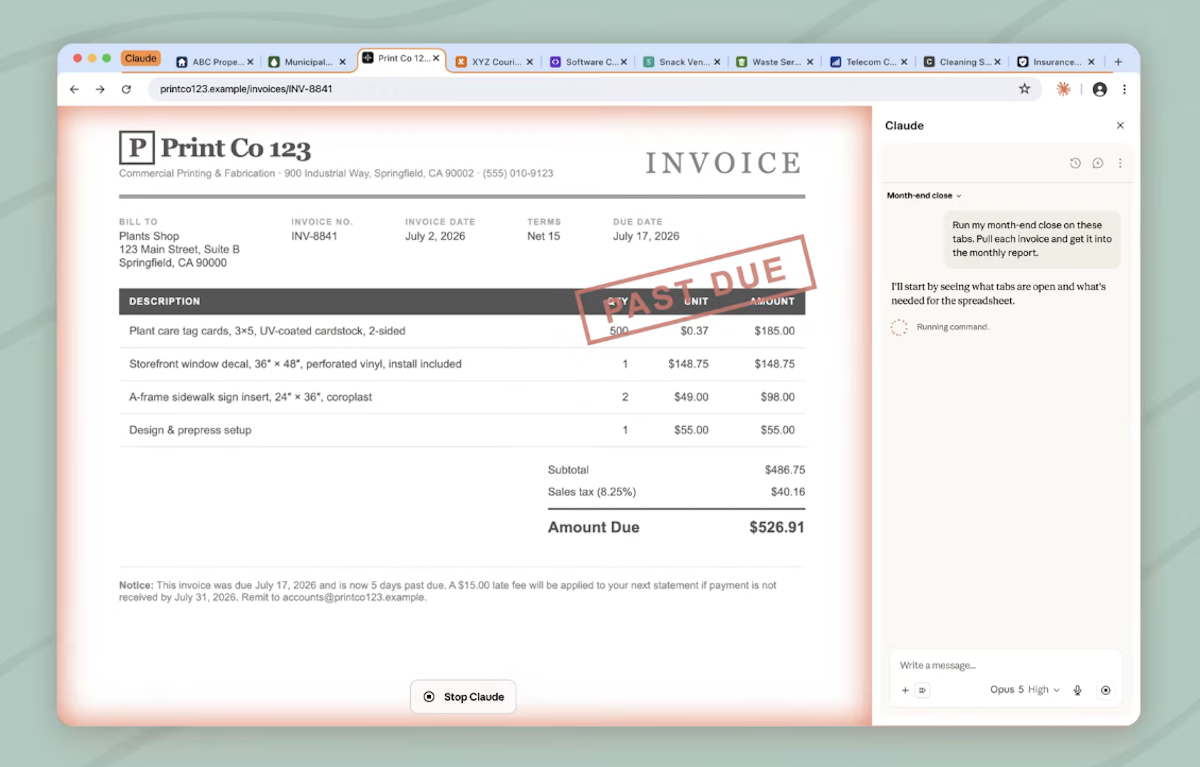
Task: Switch to the Software tab
Action: pyautogui.click(x=588, y=62)
